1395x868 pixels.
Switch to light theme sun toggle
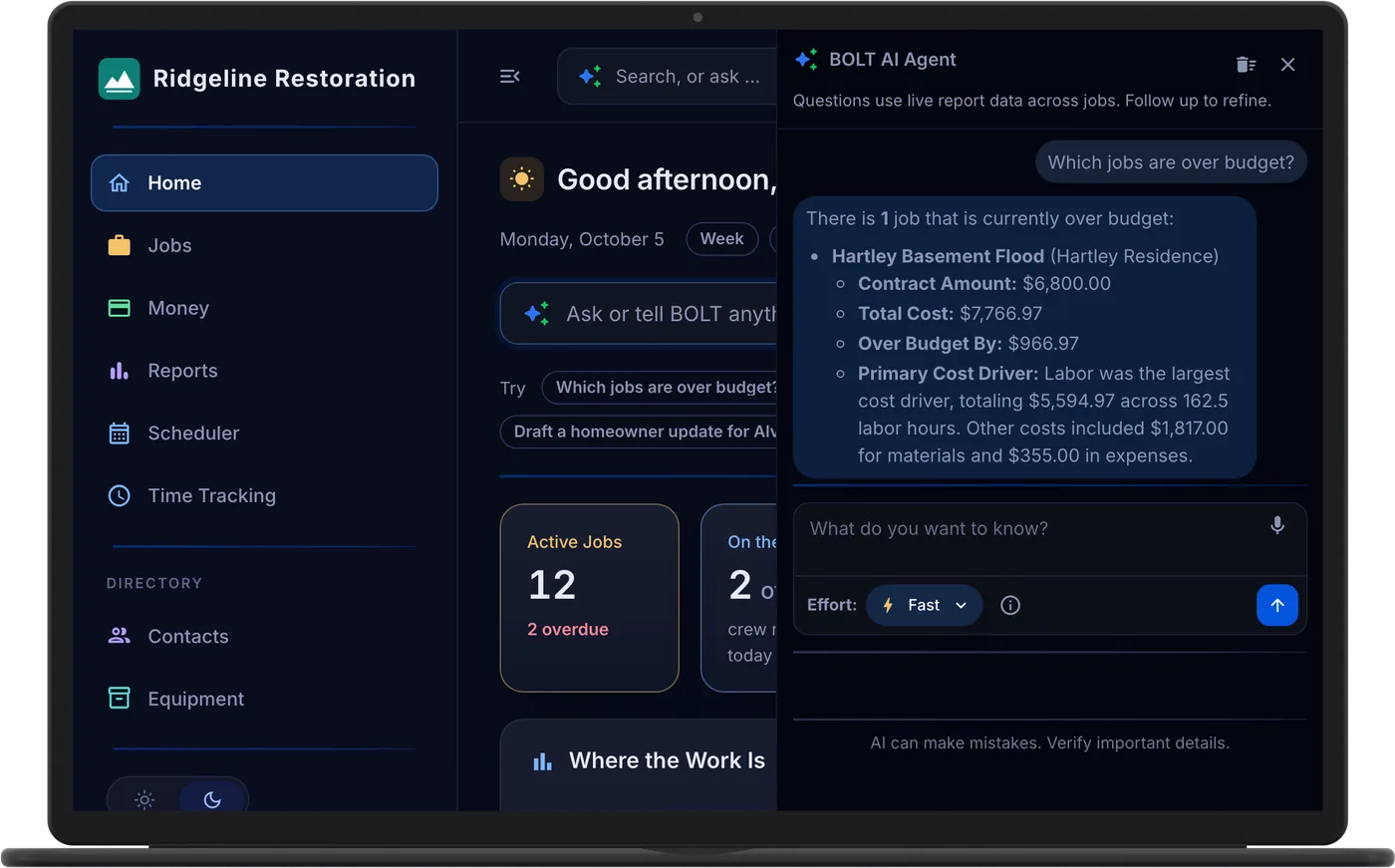(144, 799)
